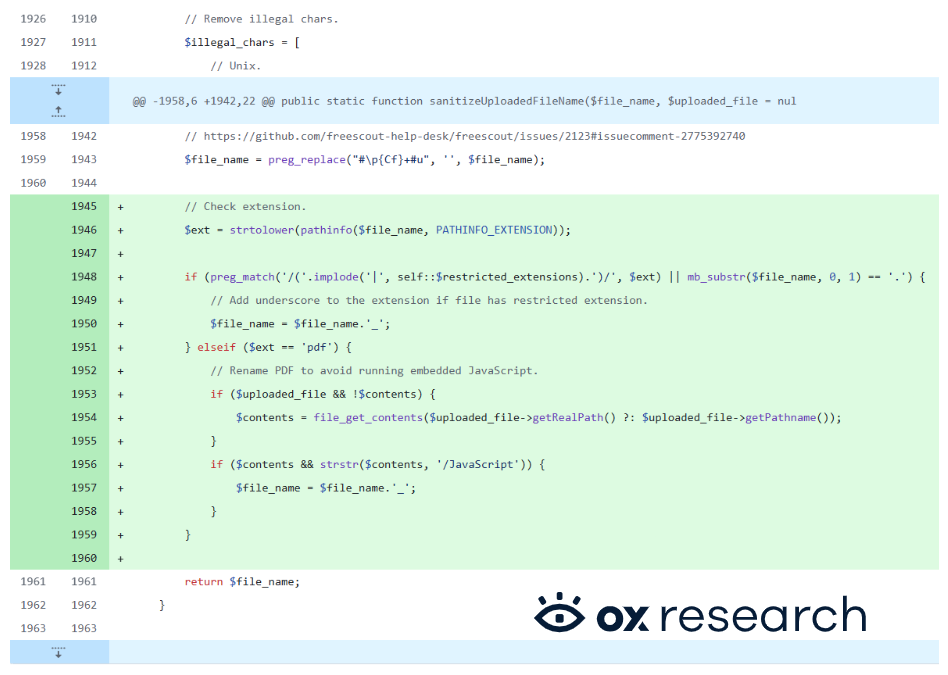948x675 pixels.
Task: Click the elseif keyword on line 1951
Action: click(x=211, y=347)
